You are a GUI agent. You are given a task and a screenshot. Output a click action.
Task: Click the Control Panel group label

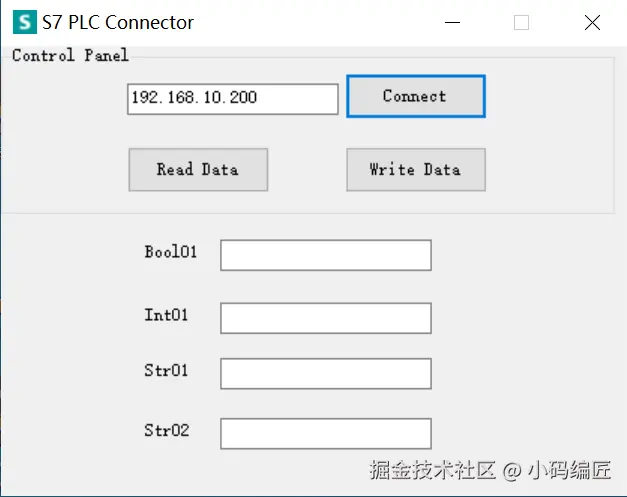[x=70, y=55]
